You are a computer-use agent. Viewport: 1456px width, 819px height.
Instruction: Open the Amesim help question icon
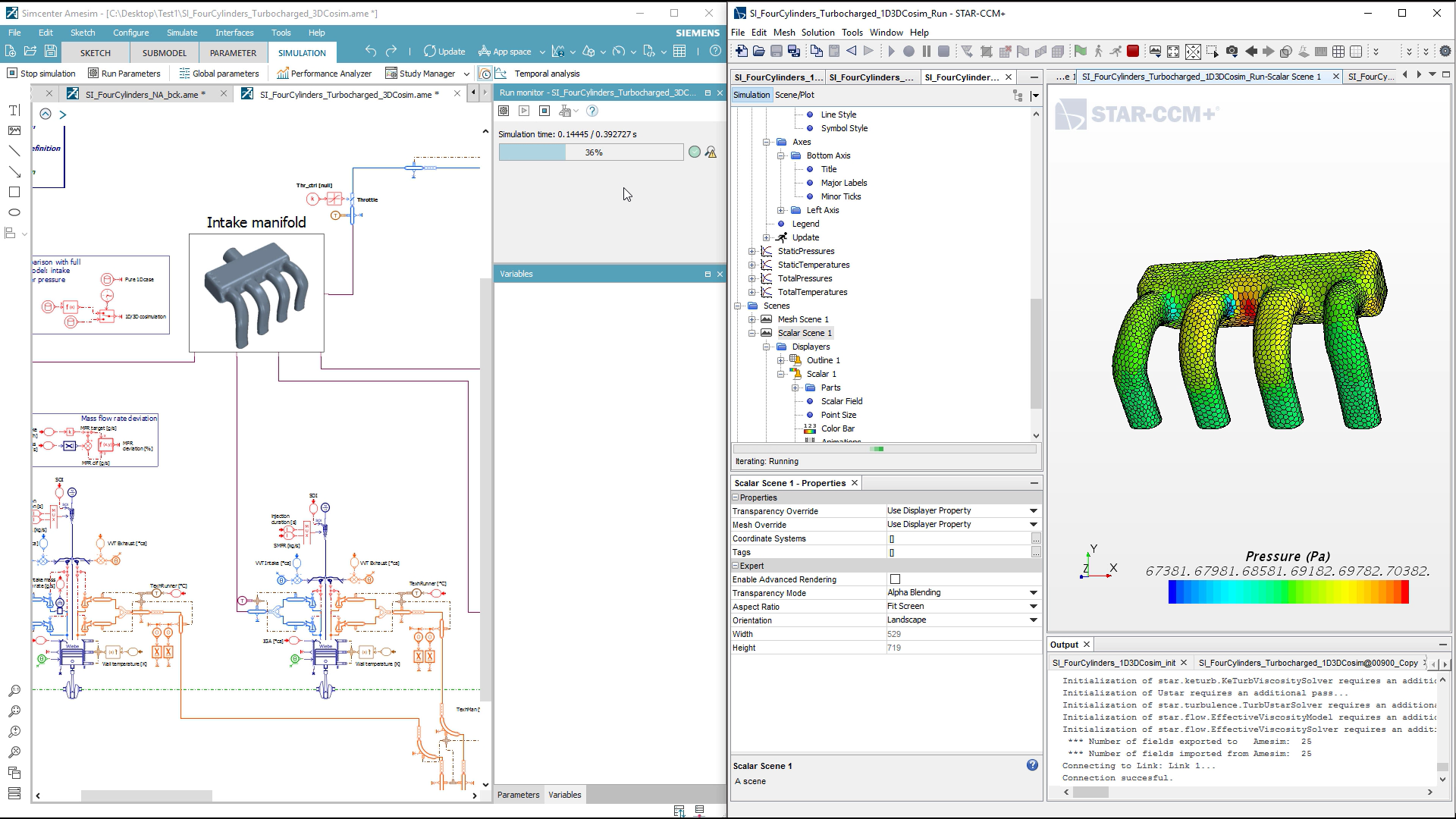pyautogui.click(x=715, y=51)
